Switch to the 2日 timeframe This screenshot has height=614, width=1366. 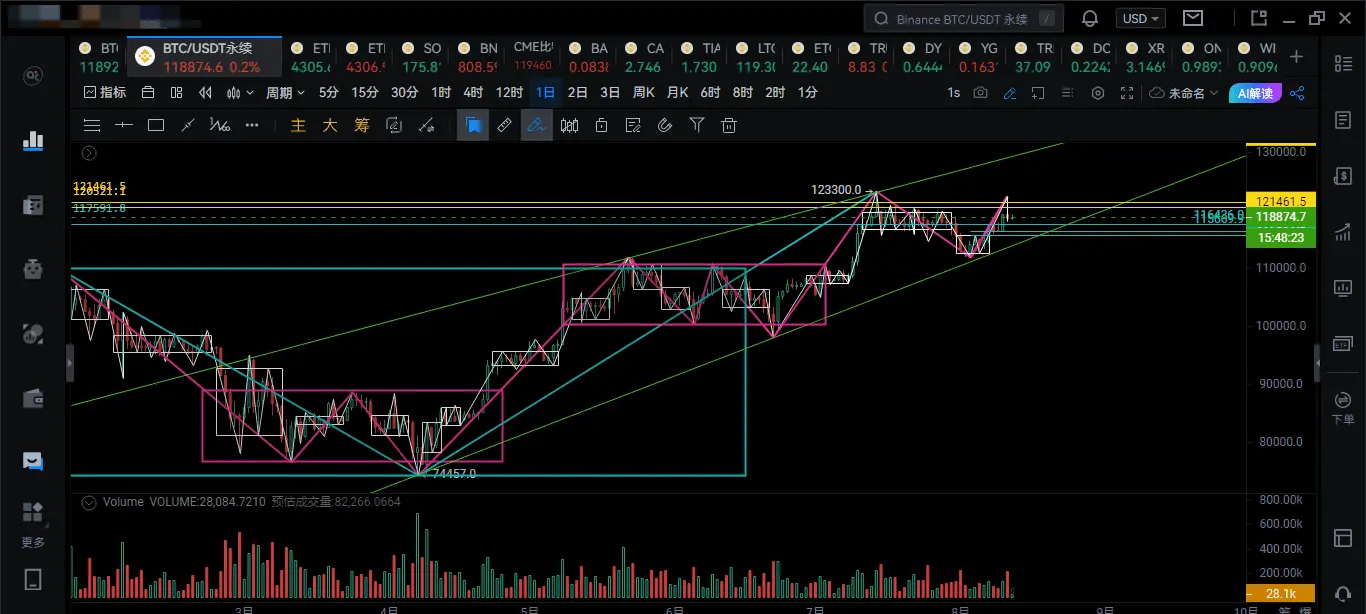[578, 92]
